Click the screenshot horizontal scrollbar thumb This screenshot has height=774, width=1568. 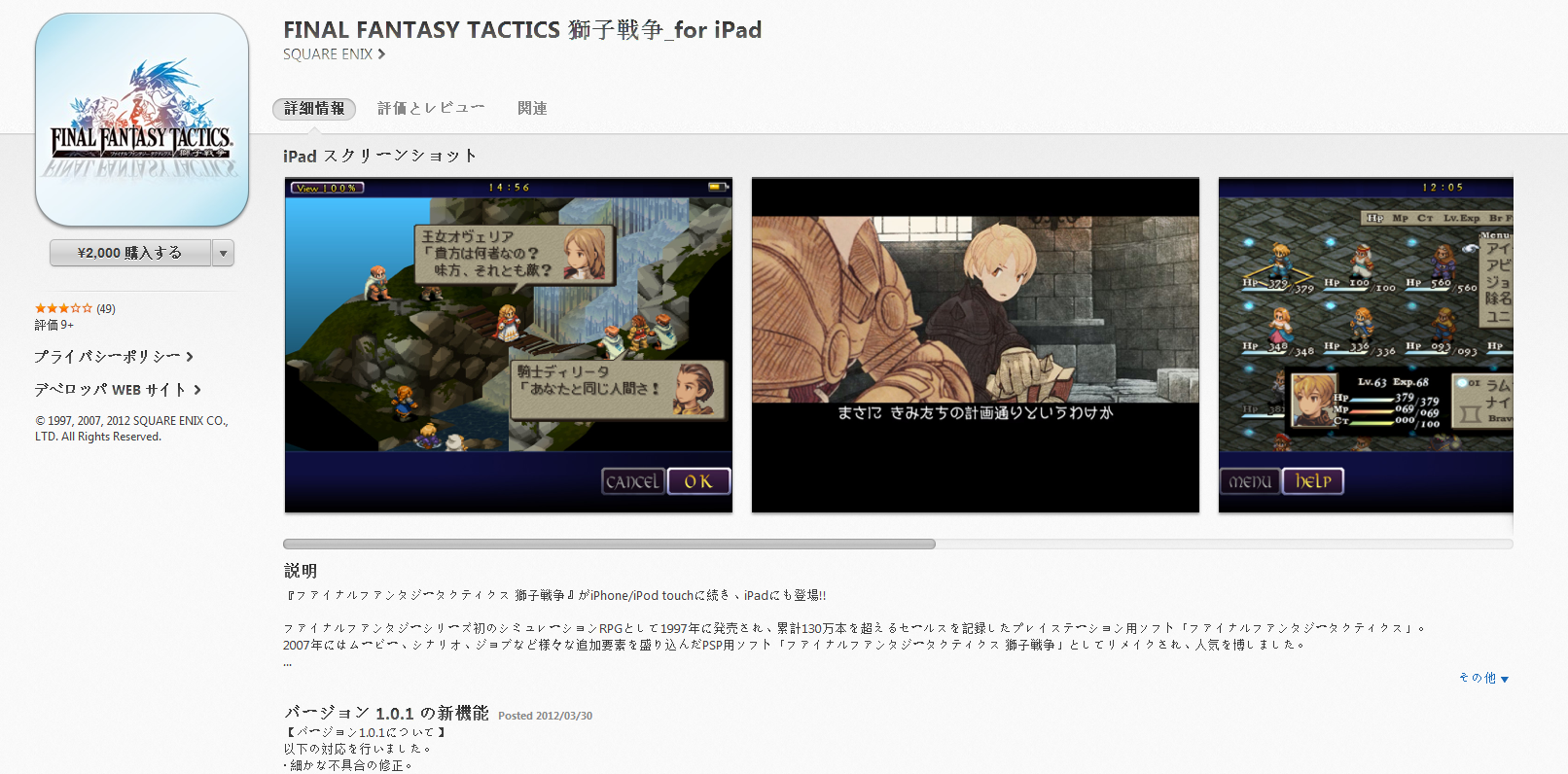click(609, 545)
